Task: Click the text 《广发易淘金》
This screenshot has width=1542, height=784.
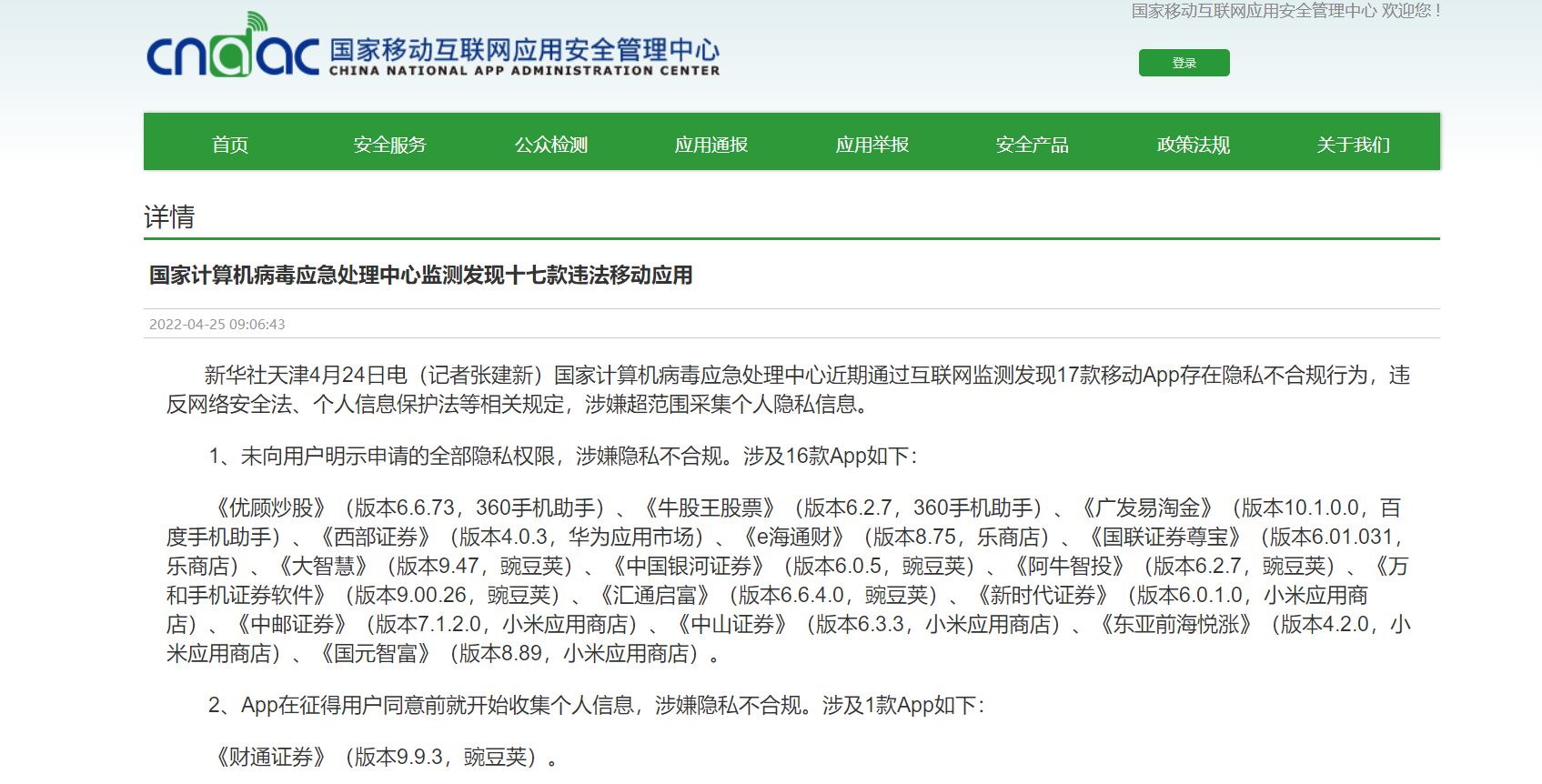Action: (1147, 508)
